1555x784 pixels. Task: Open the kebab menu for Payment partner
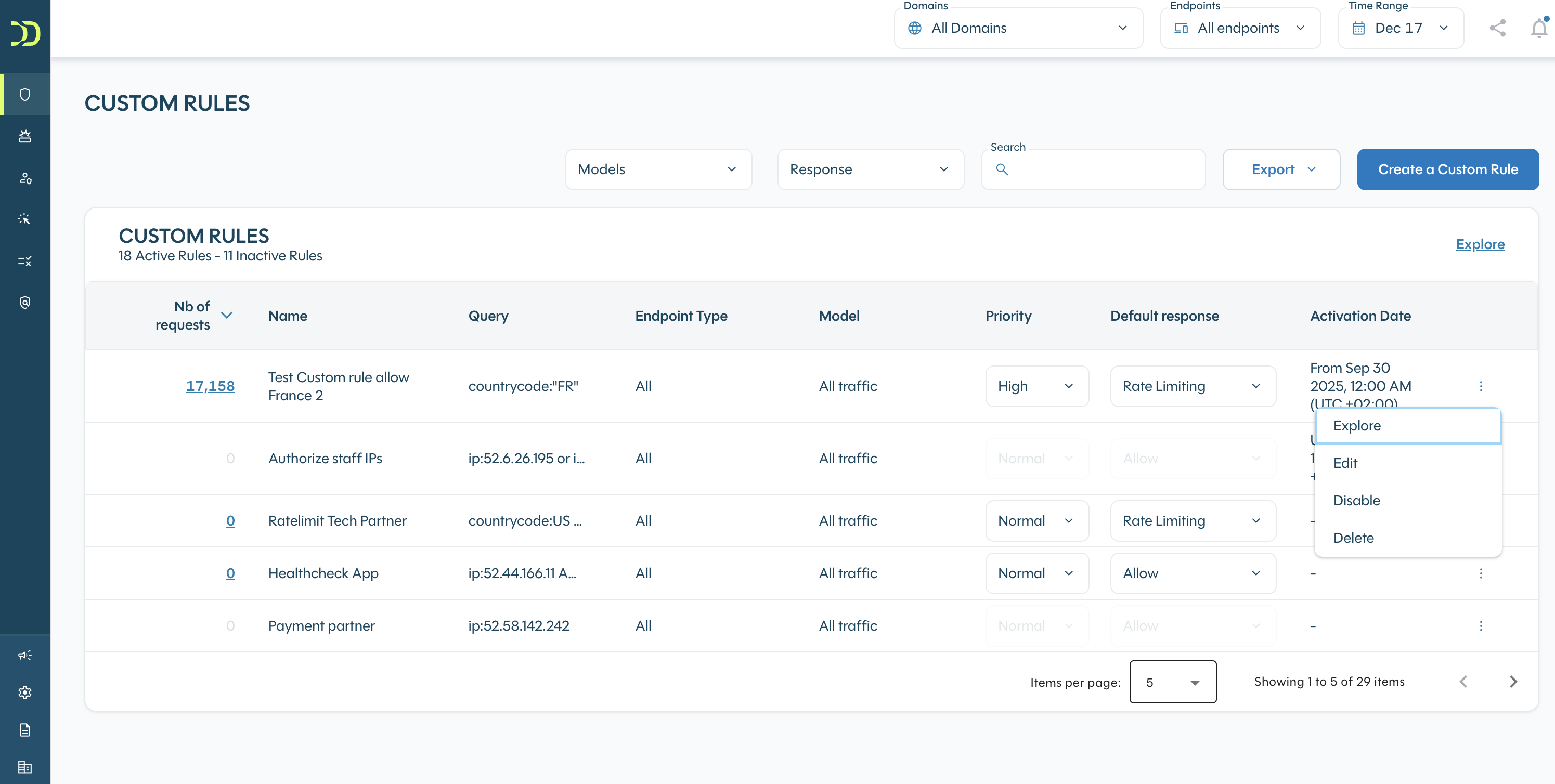(x=1480, y=625)
